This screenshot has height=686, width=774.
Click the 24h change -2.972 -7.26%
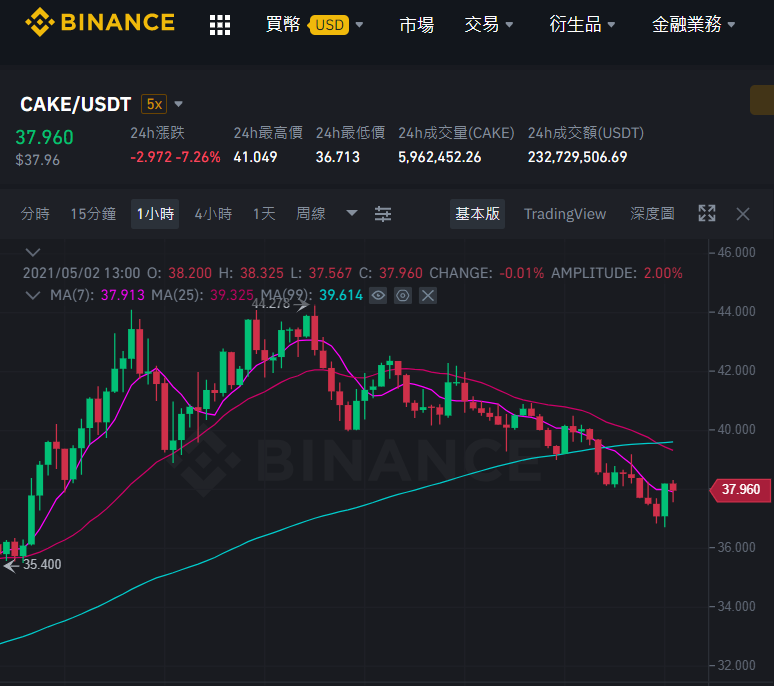coord(175,157)
